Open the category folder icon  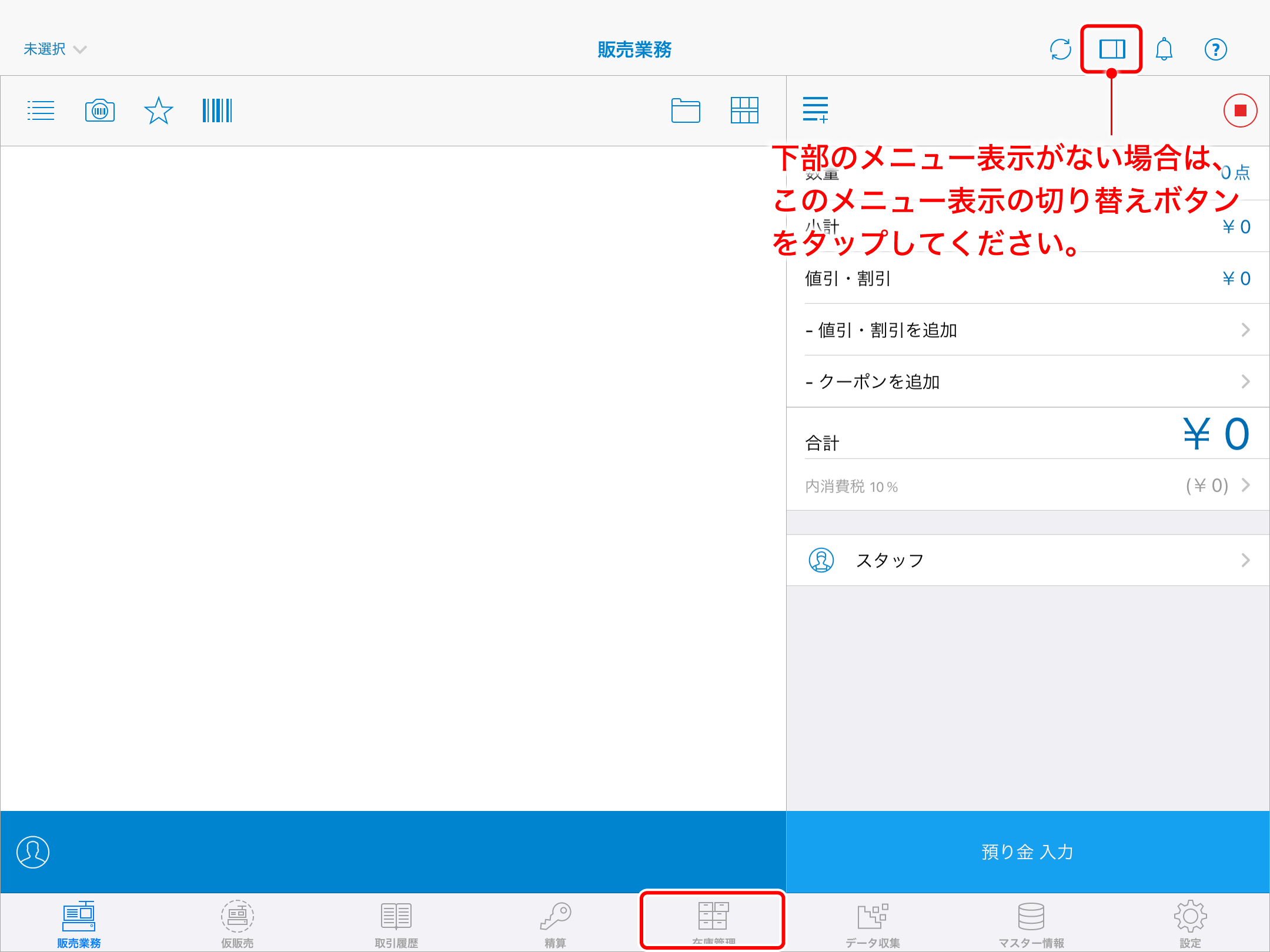pos(686,110)
